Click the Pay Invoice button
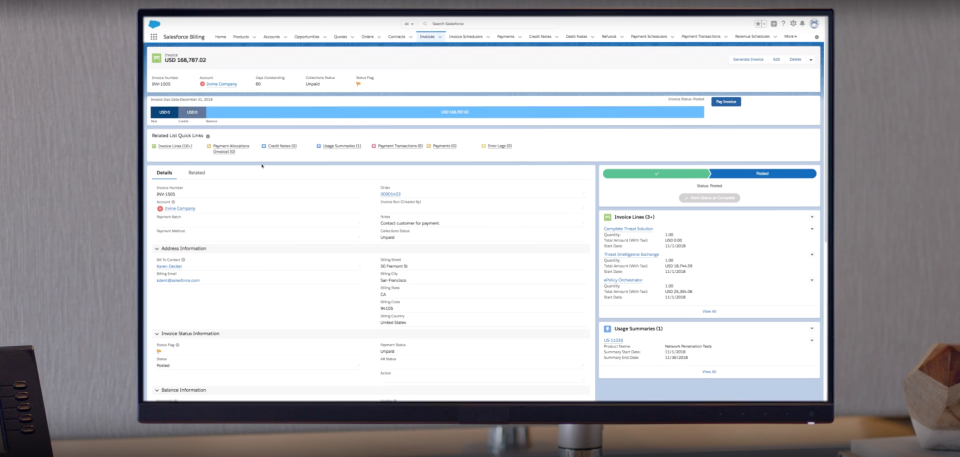Image resolution: width=960 pixels, height=457 pixels. click(725, 102)
